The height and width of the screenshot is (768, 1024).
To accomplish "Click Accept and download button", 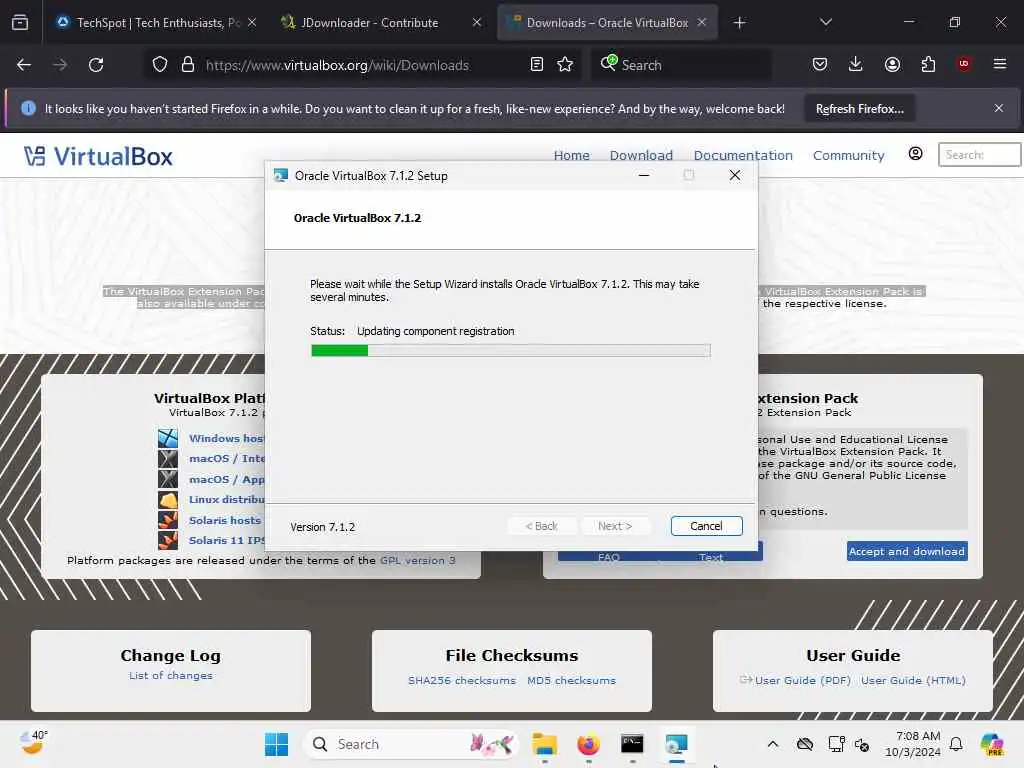I will [907, 551].
